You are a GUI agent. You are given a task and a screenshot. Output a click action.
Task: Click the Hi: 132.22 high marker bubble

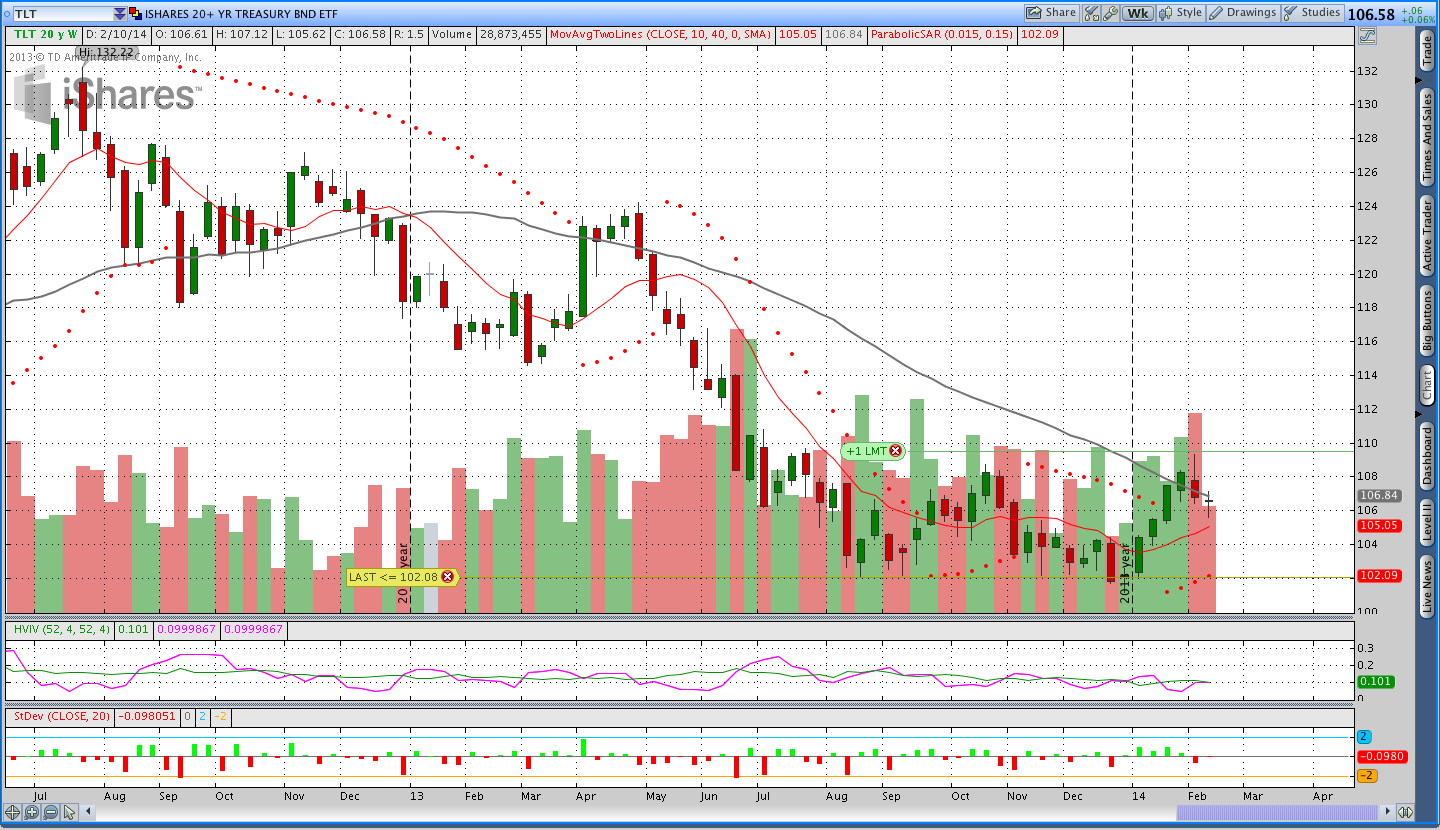tap(106, 51)
